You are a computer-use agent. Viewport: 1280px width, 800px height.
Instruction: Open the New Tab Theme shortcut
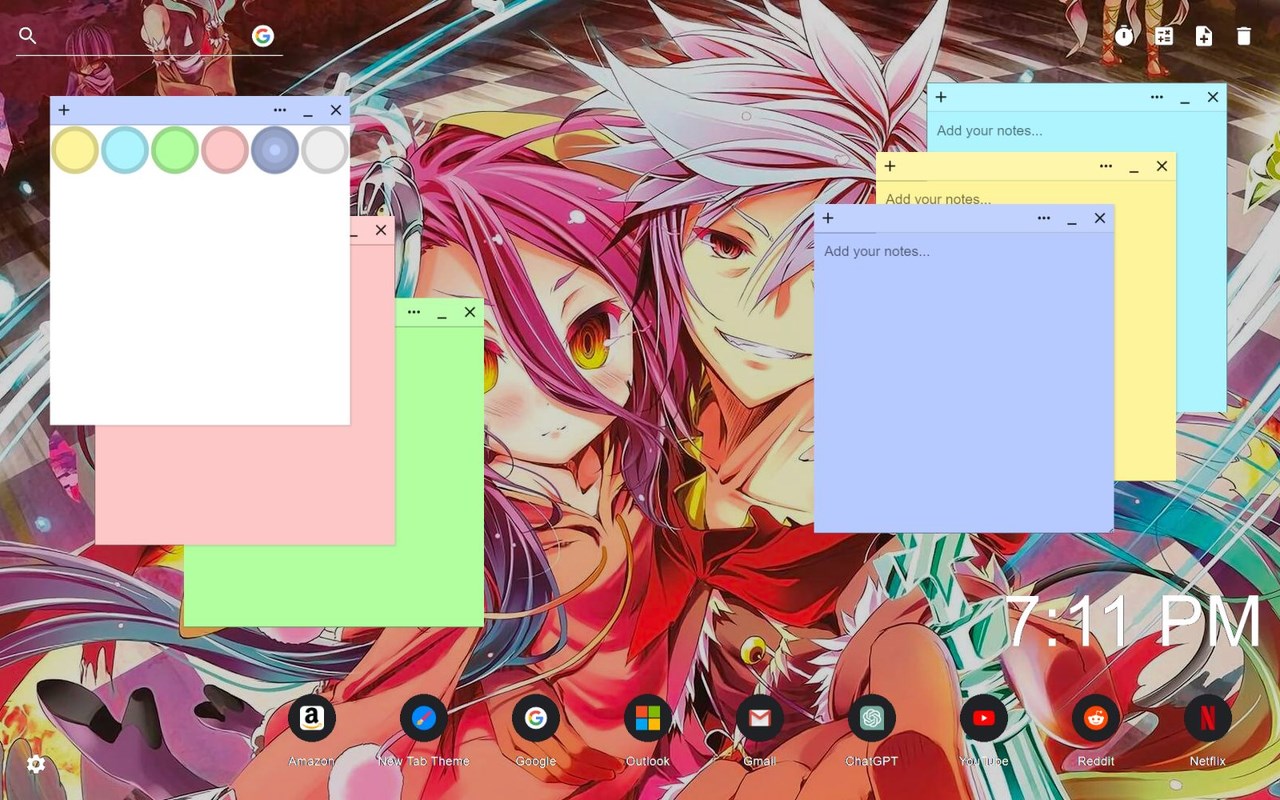(424, 718)
